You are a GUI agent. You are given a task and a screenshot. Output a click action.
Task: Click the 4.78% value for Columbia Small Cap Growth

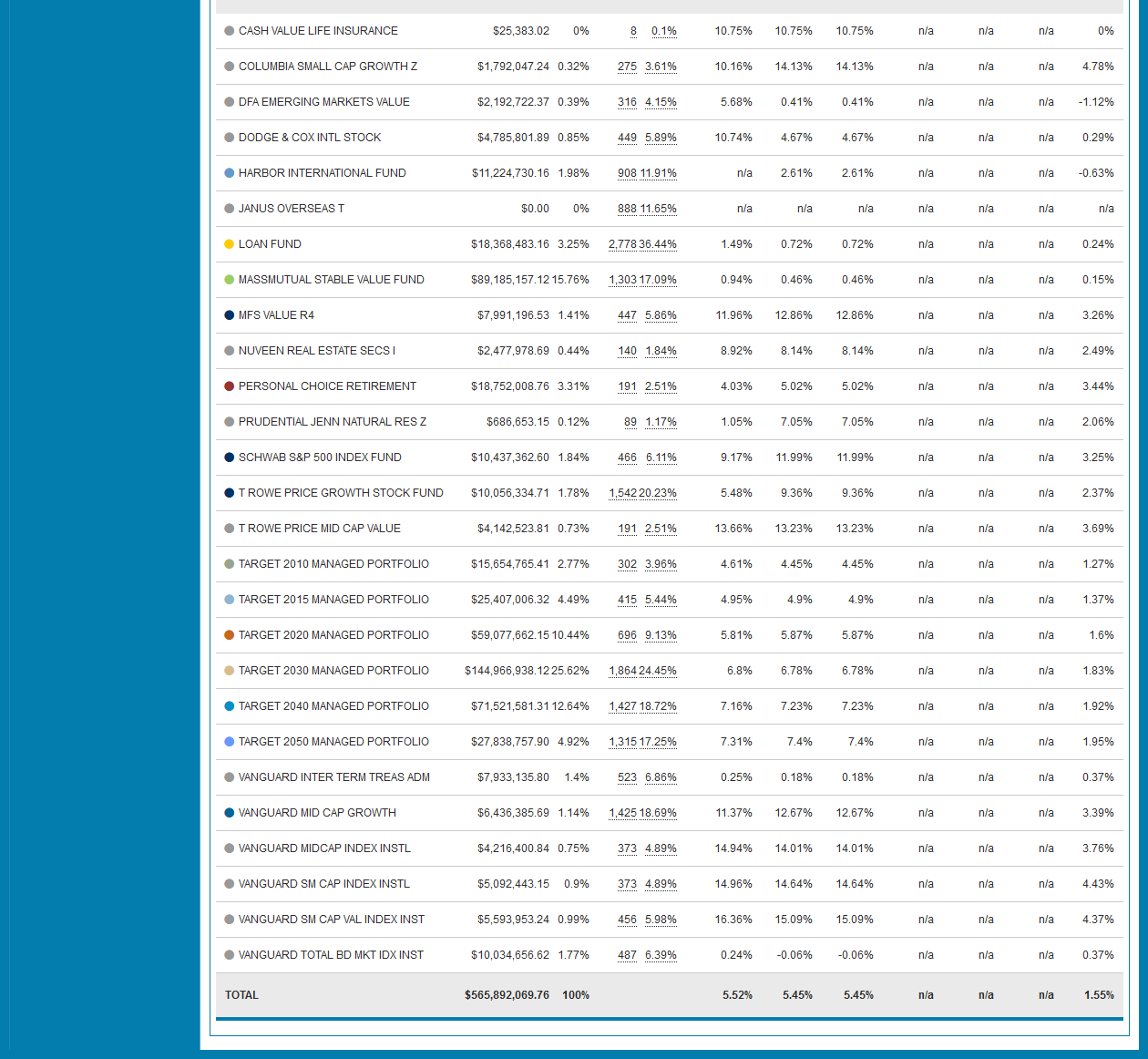point(1098,67)
